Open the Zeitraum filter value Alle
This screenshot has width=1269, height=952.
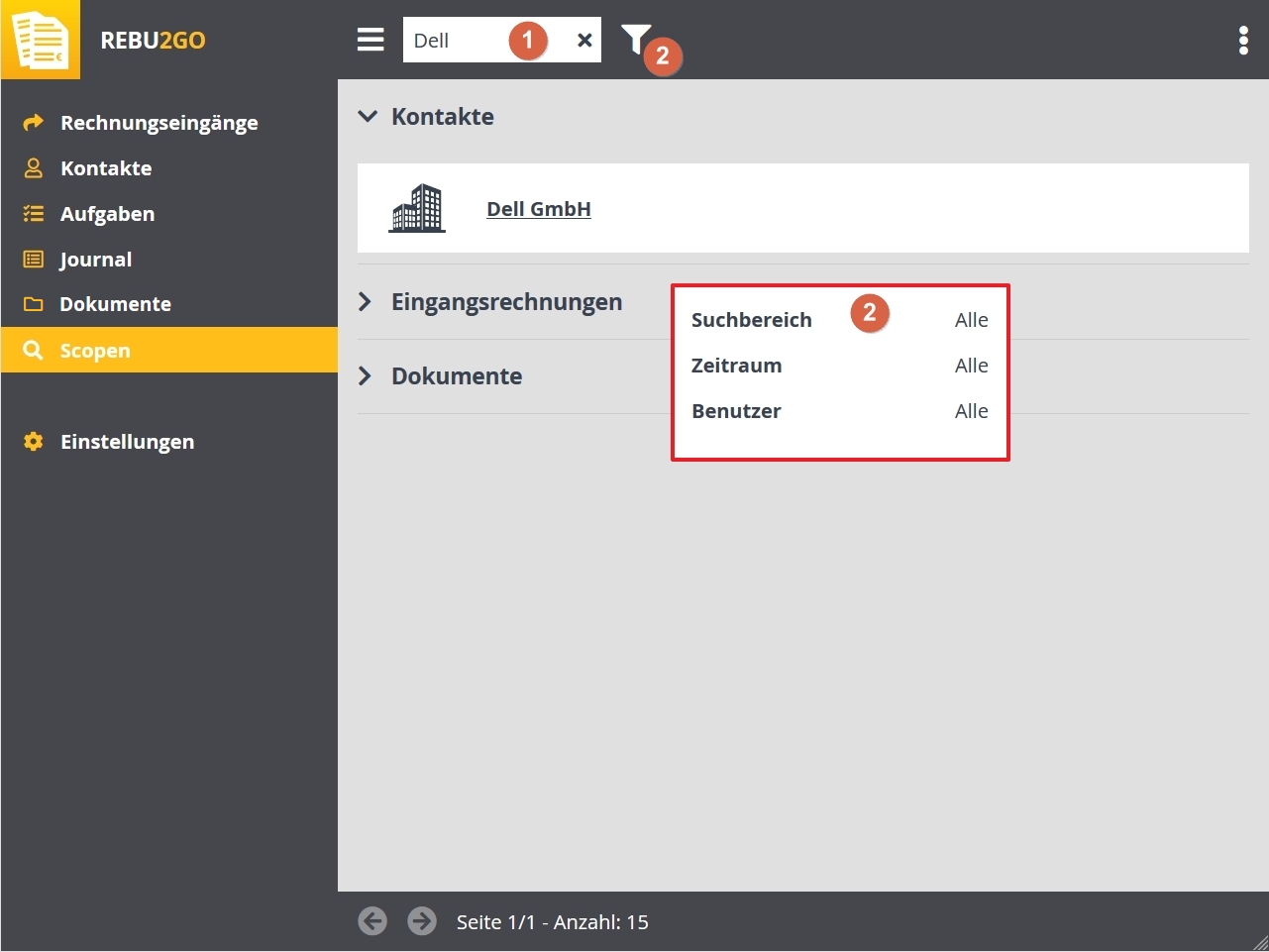pos(972,366)
